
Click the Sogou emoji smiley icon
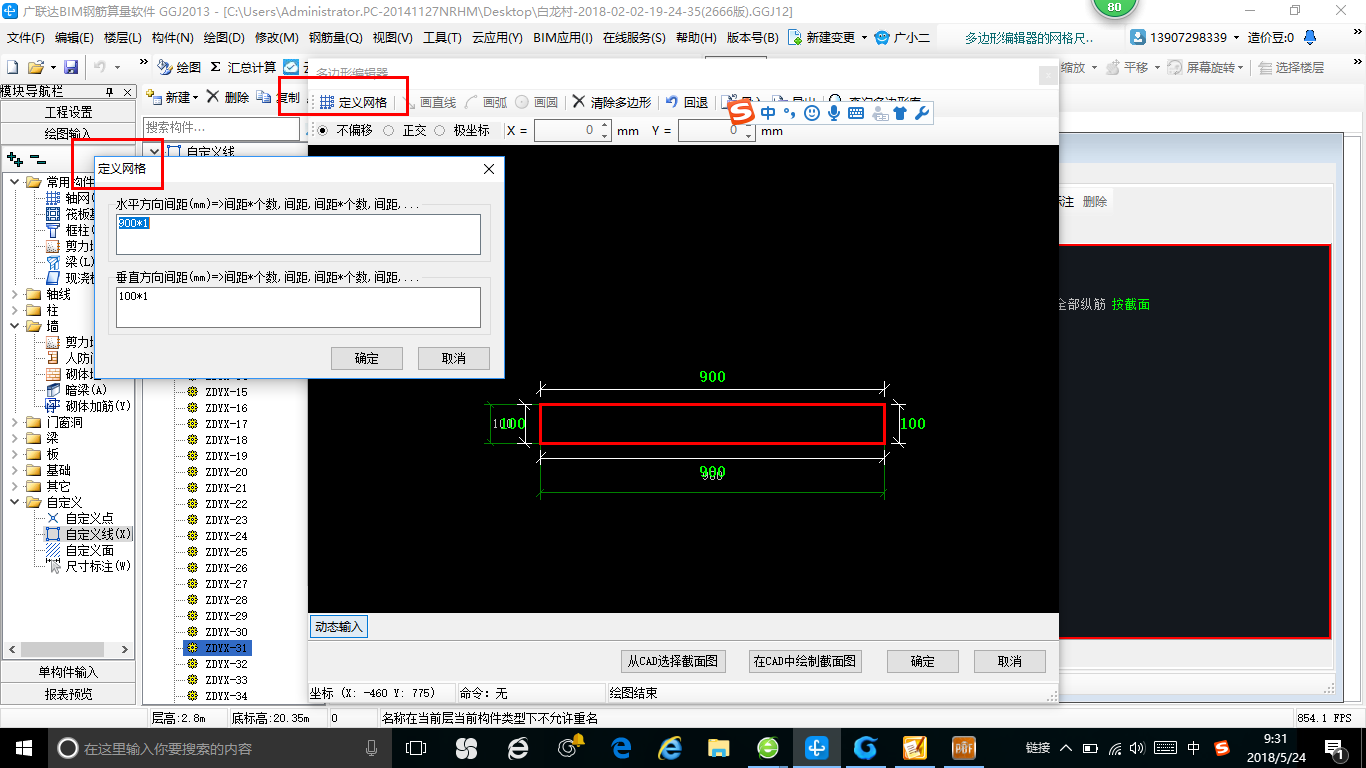point(812,113)
